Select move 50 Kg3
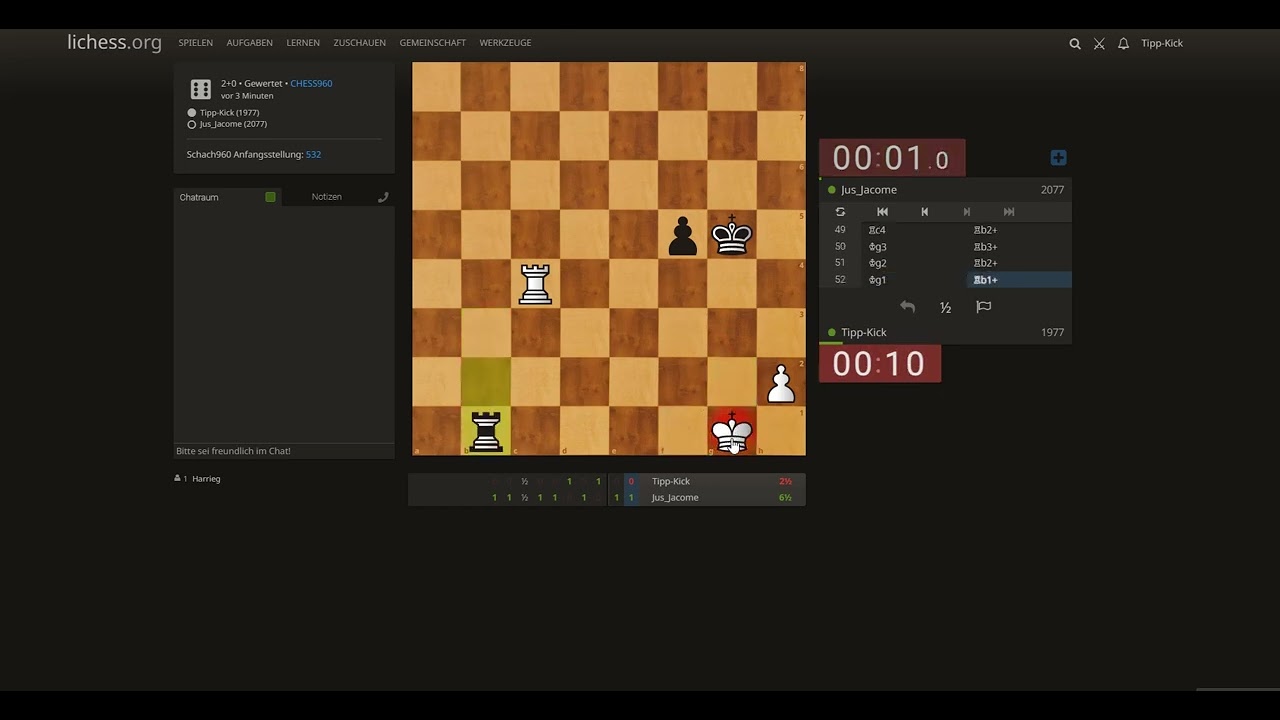1280x720 pixels. coord(914,247)
